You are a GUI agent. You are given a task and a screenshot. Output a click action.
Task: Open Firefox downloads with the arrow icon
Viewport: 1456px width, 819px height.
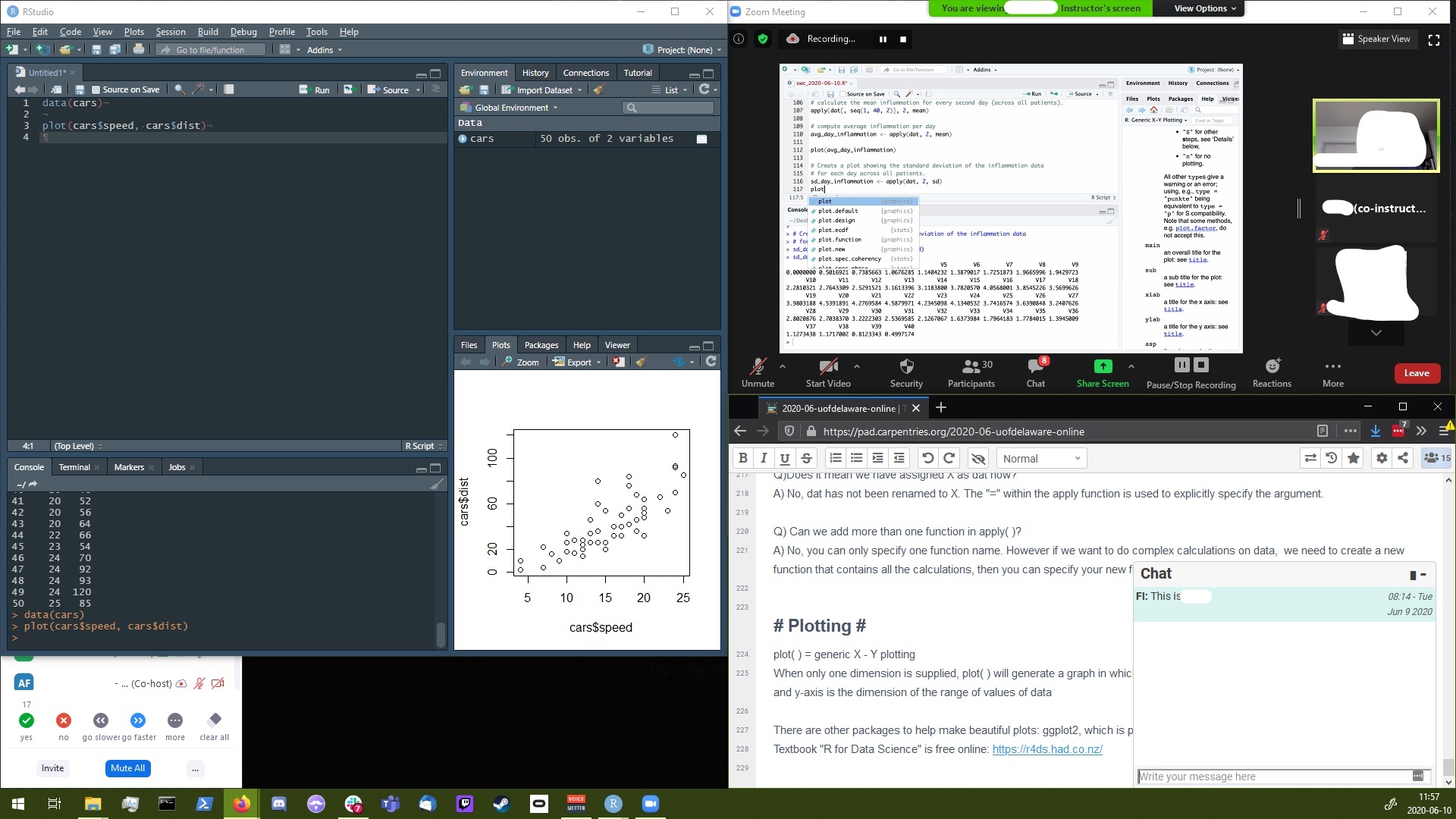(x=1375, y=431)
